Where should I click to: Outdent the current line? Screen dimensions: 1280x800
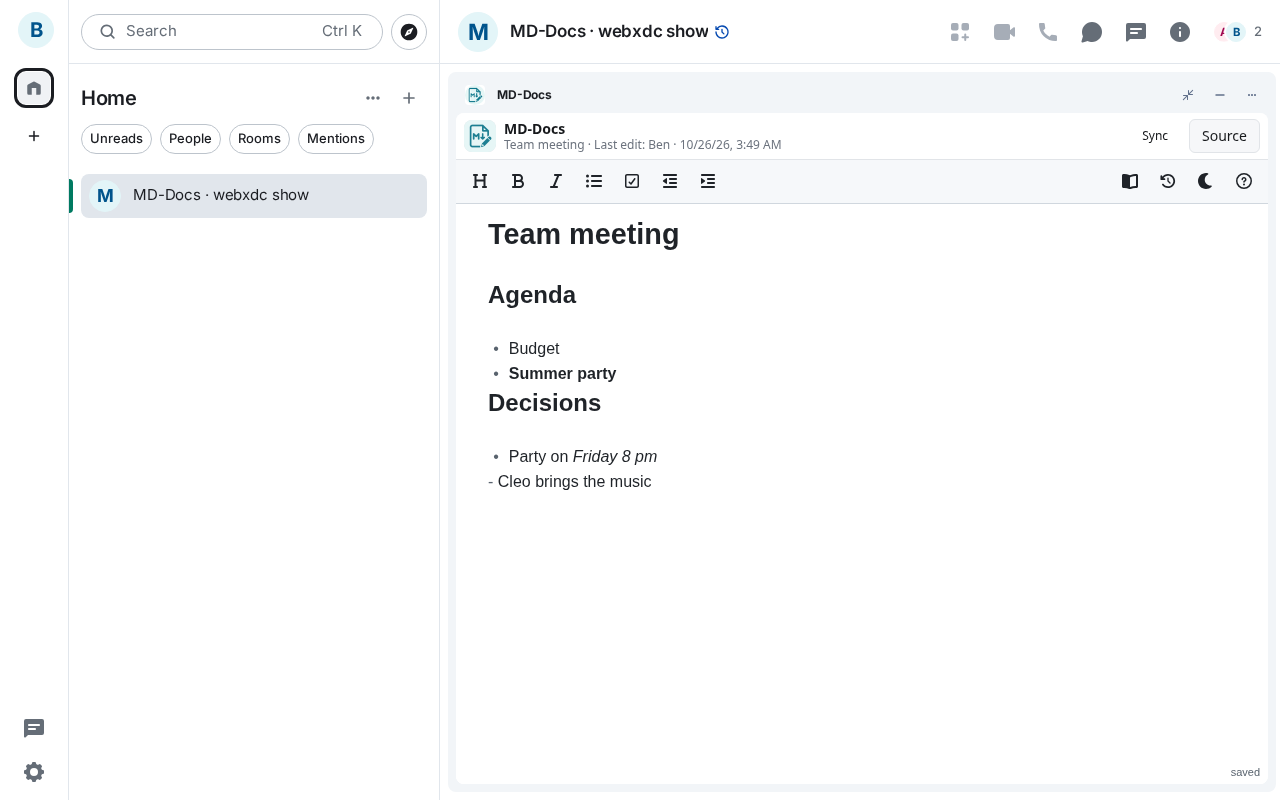click(670, 181)
